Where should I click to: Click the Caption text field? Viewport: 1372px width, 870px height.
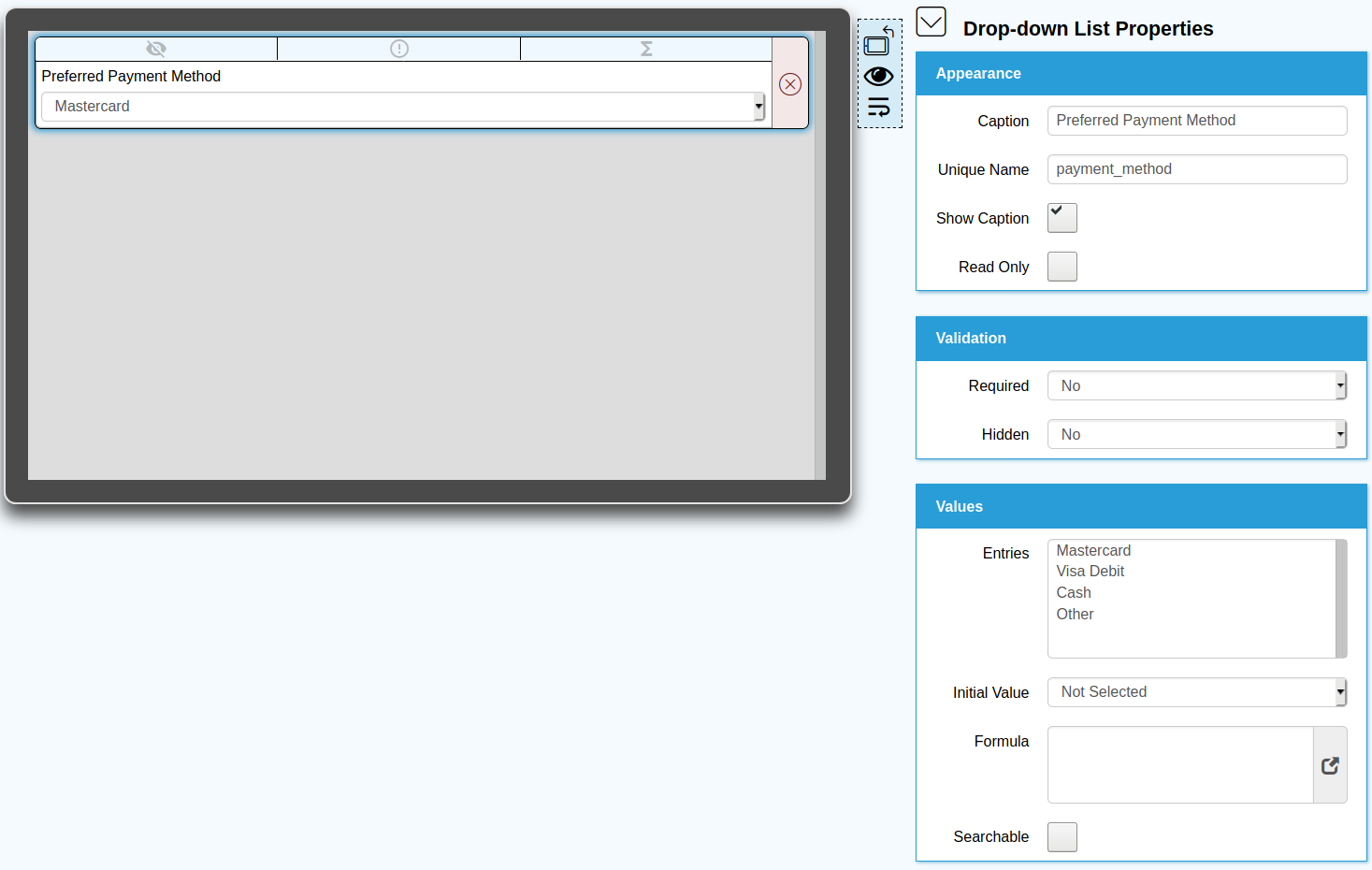click(1196, 121)
